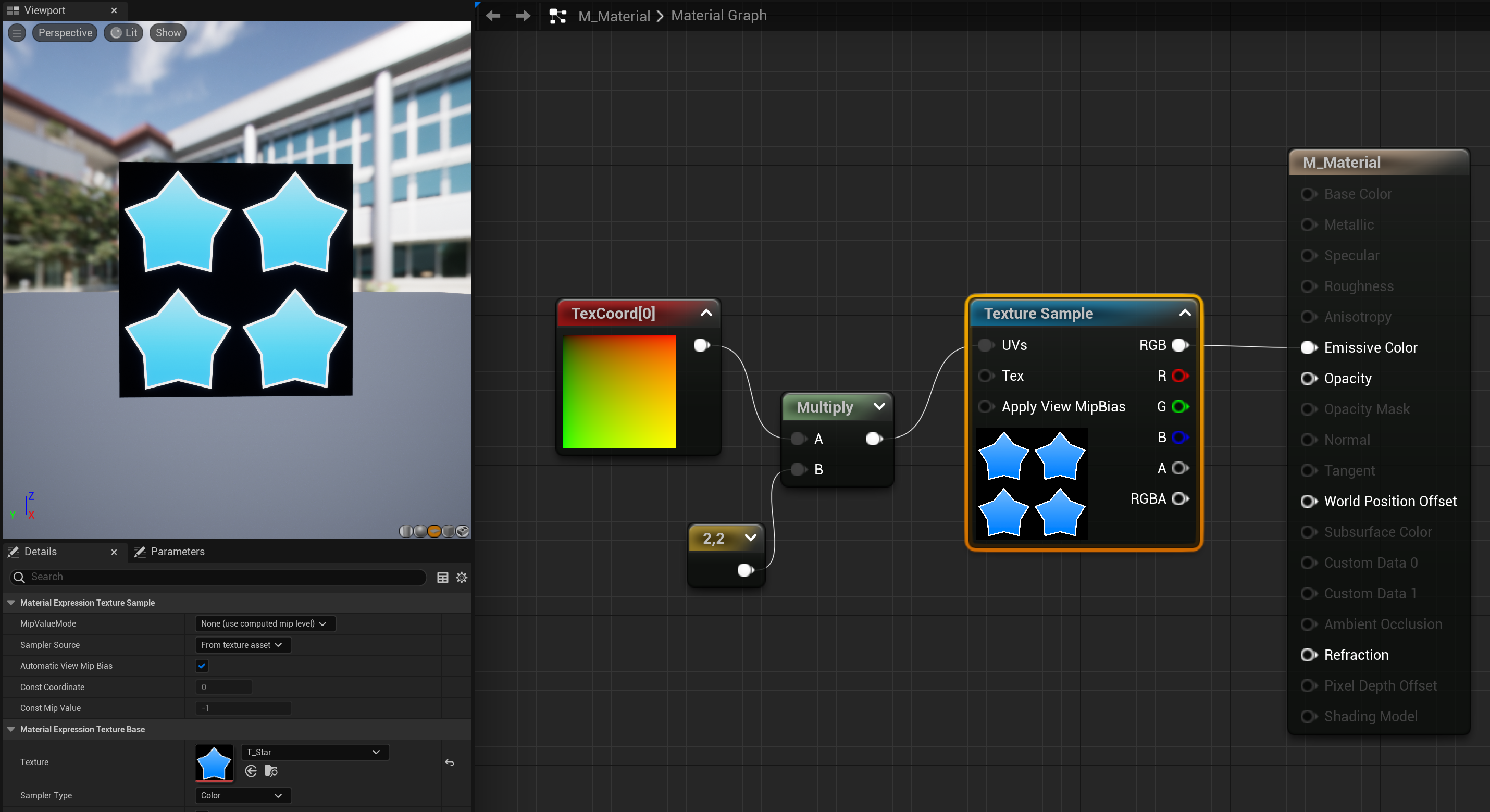
Task: Switch preview mesh to sphere primitive
Action: (x=420, y=531)
